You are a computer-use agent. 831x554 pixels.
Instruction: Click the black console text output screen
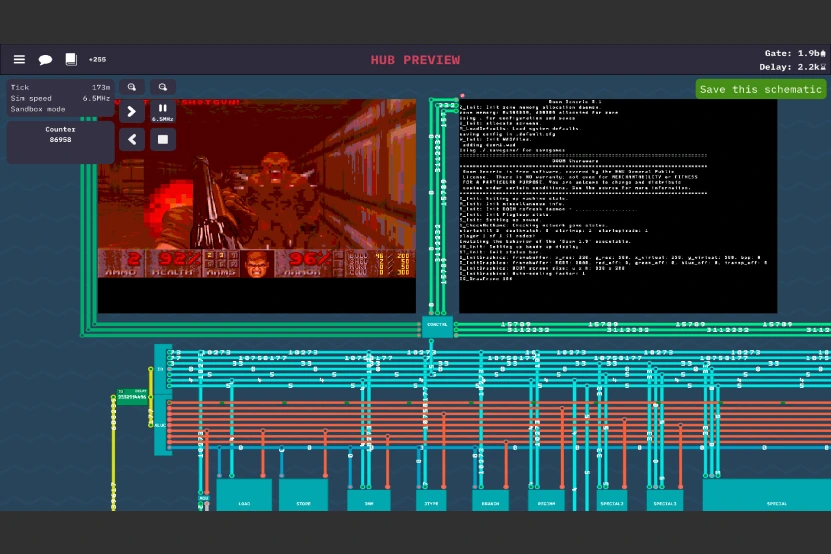pos(618,206)
